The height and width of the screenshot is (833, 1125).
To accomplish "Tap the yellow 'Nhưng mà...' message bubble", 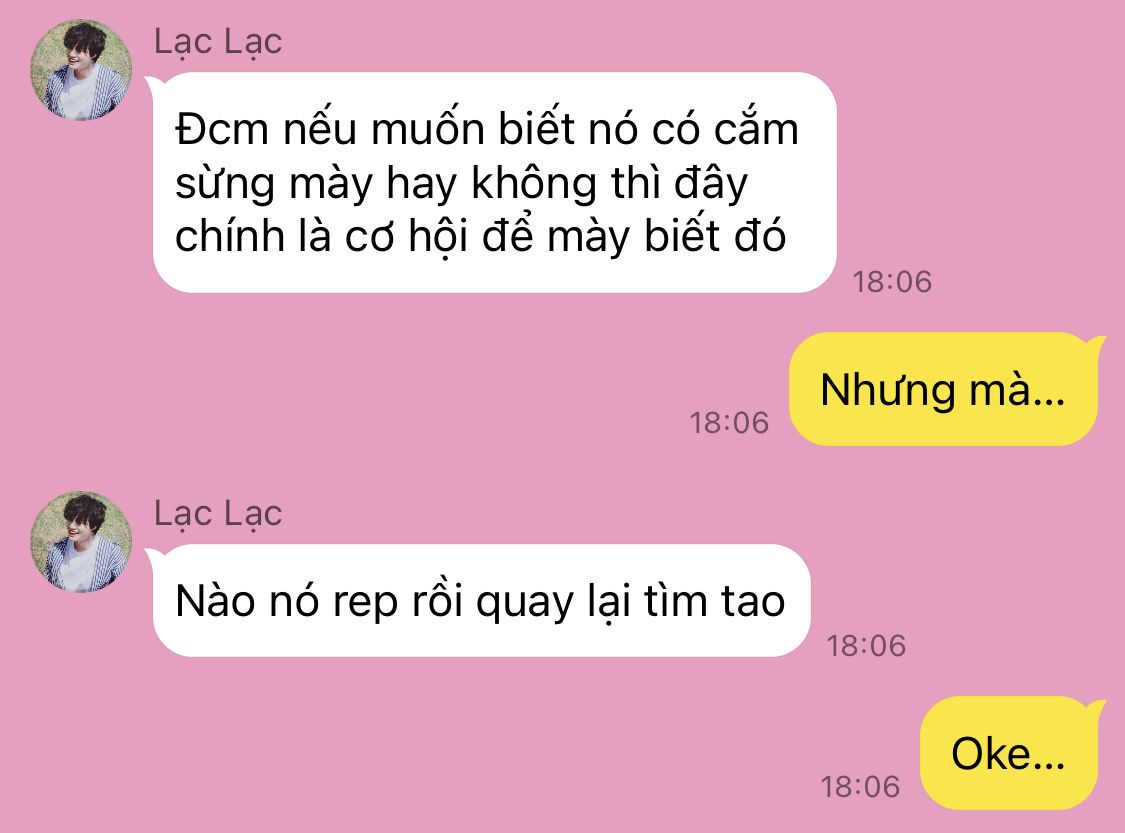I will click(x=943, y=389).
